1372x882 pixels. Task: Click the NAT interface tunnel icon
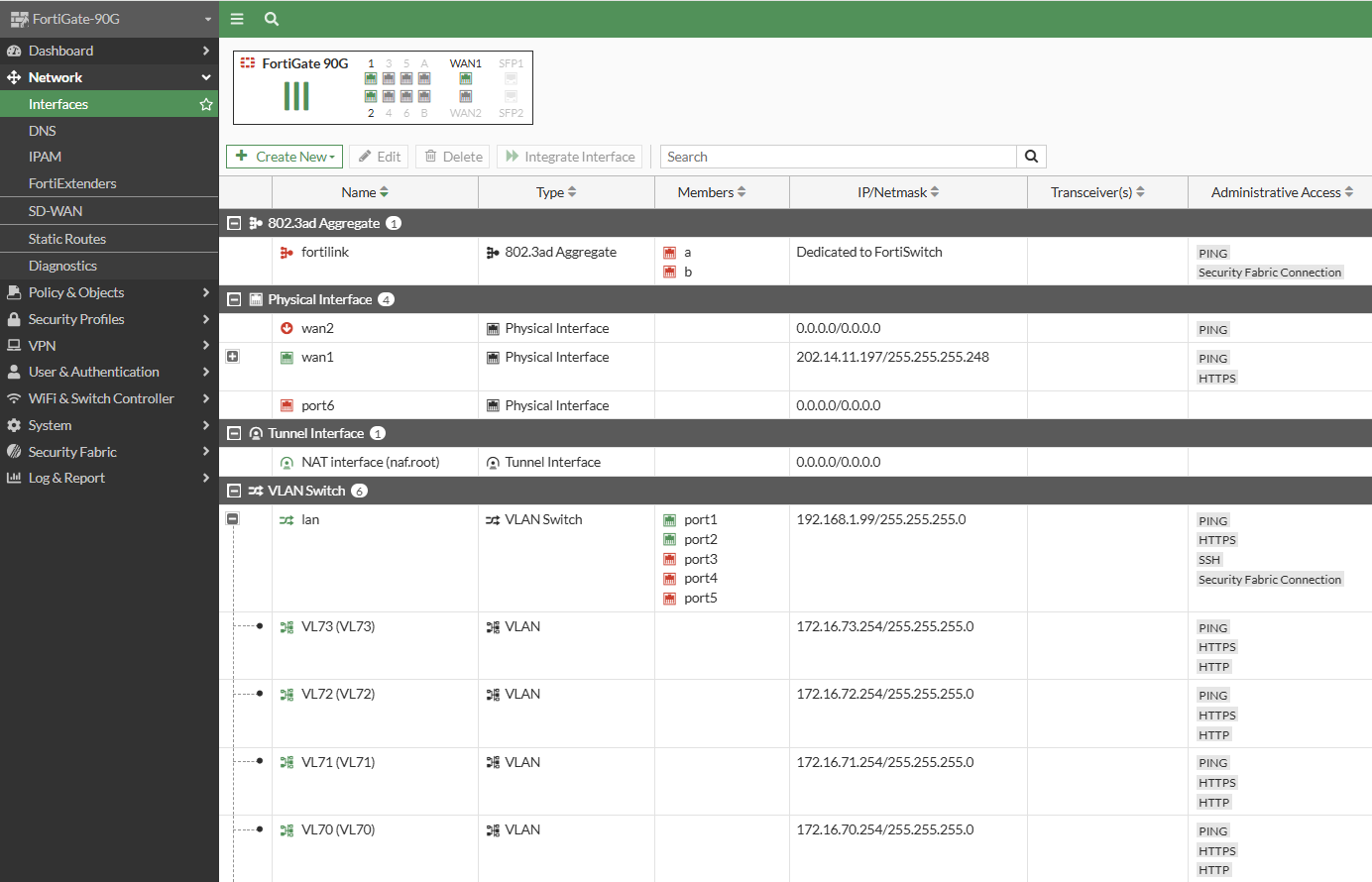tap(286, 463)
